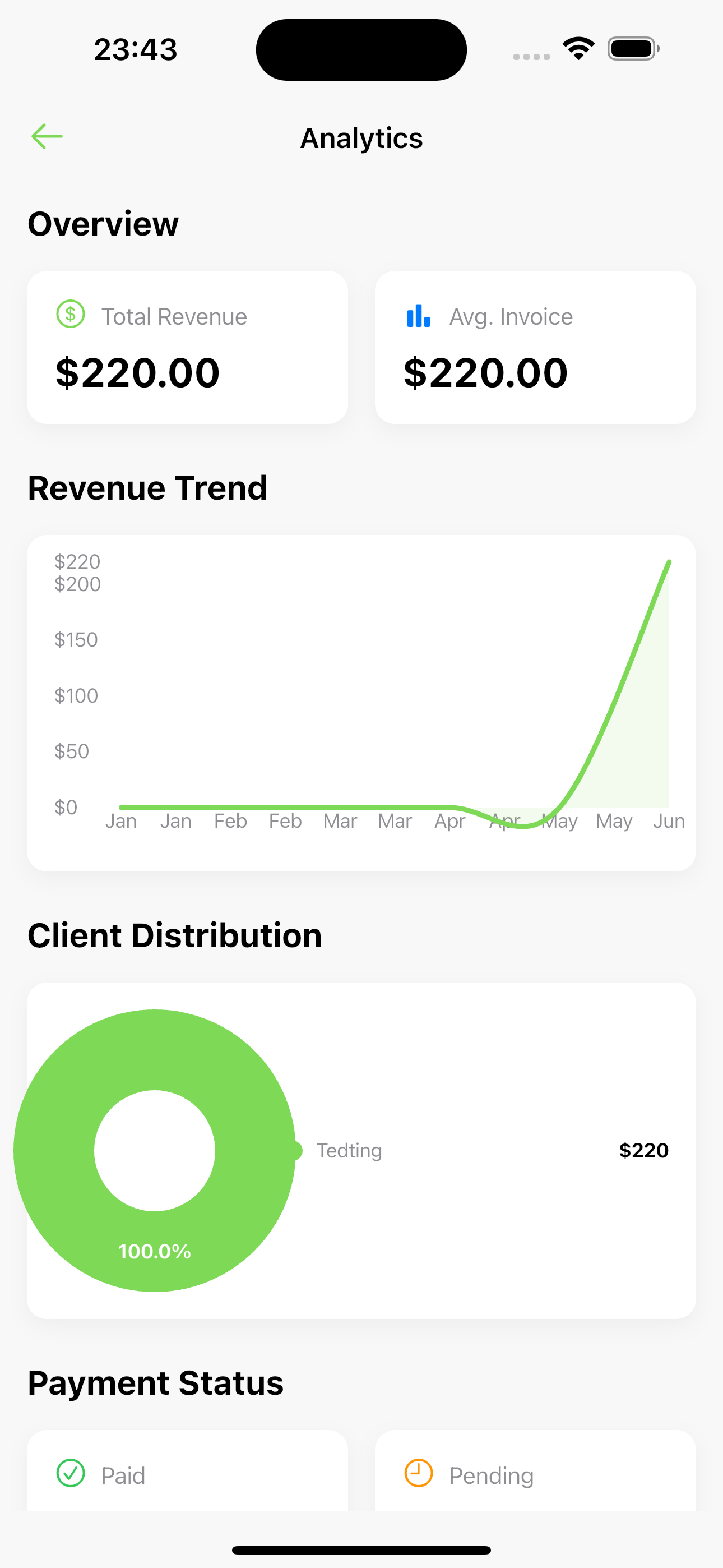Tap the $220 y-axis label
The width and height of the screenshot is (723, 1568).
coord(77,561)
